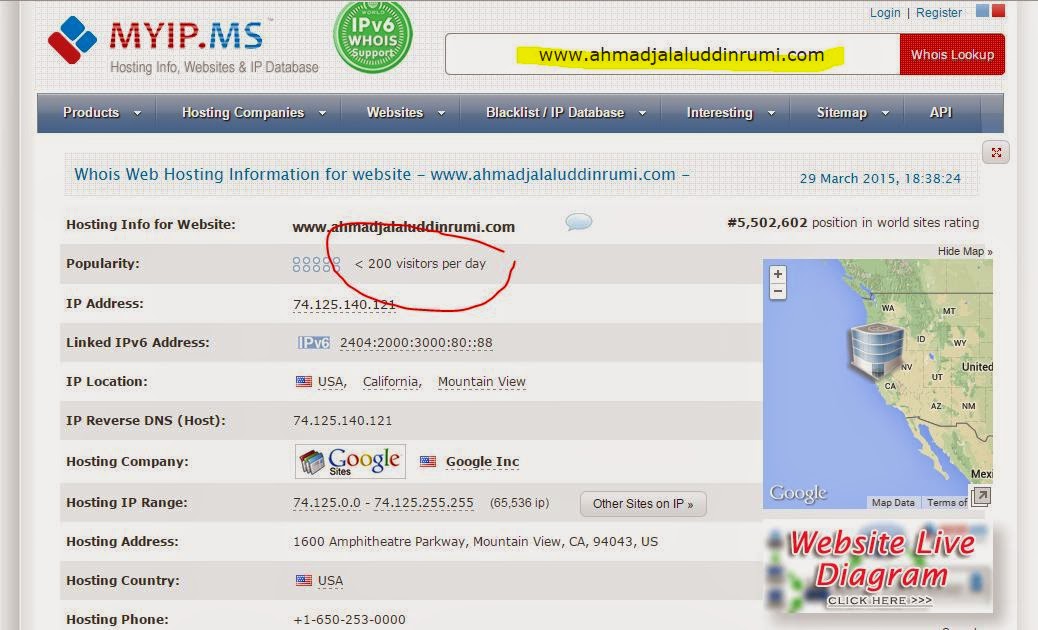Open the Products dropdown menu
Screen dimensions: 1038x630
point(102,112)
